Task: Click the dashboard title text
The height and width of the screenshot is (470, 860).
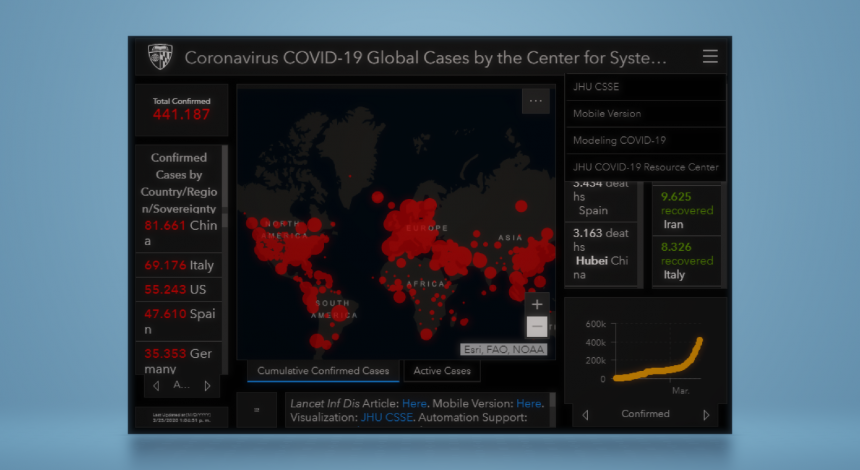Action: 426,58
